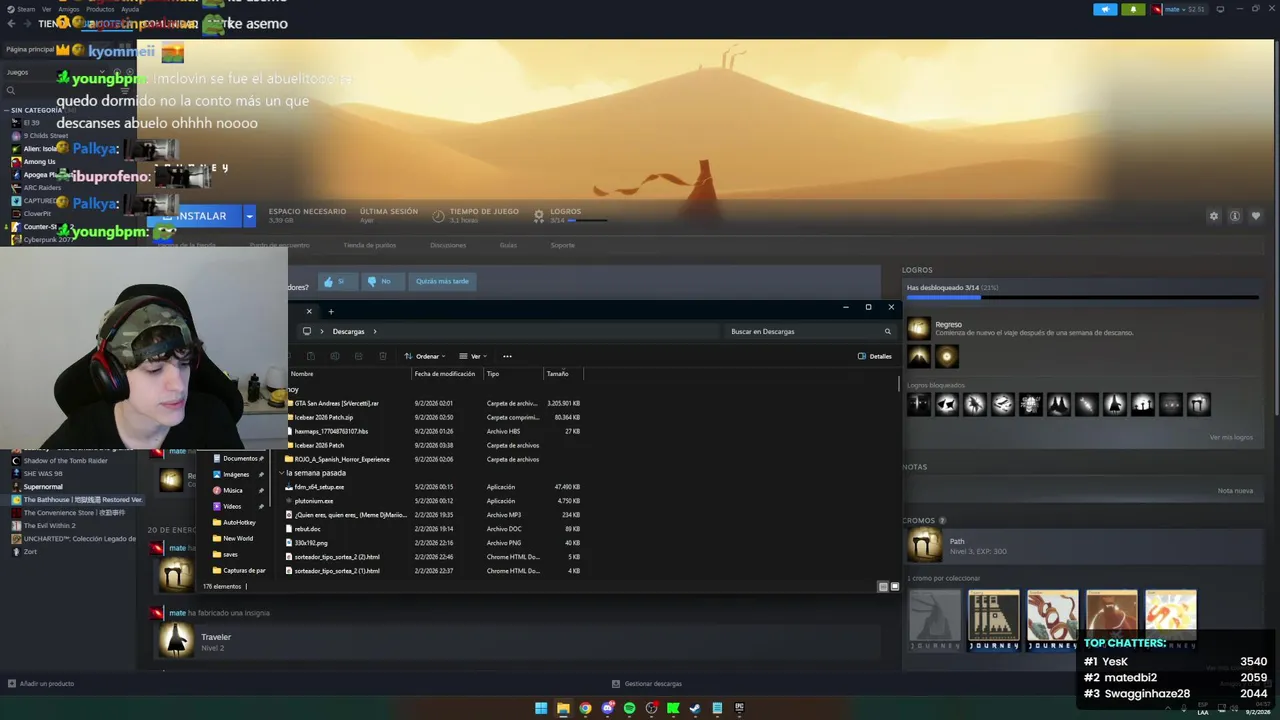Viewport: 1280px width, 720px height.
Task: Open File Explorer from the taskbar
Action: pos(563,708)
